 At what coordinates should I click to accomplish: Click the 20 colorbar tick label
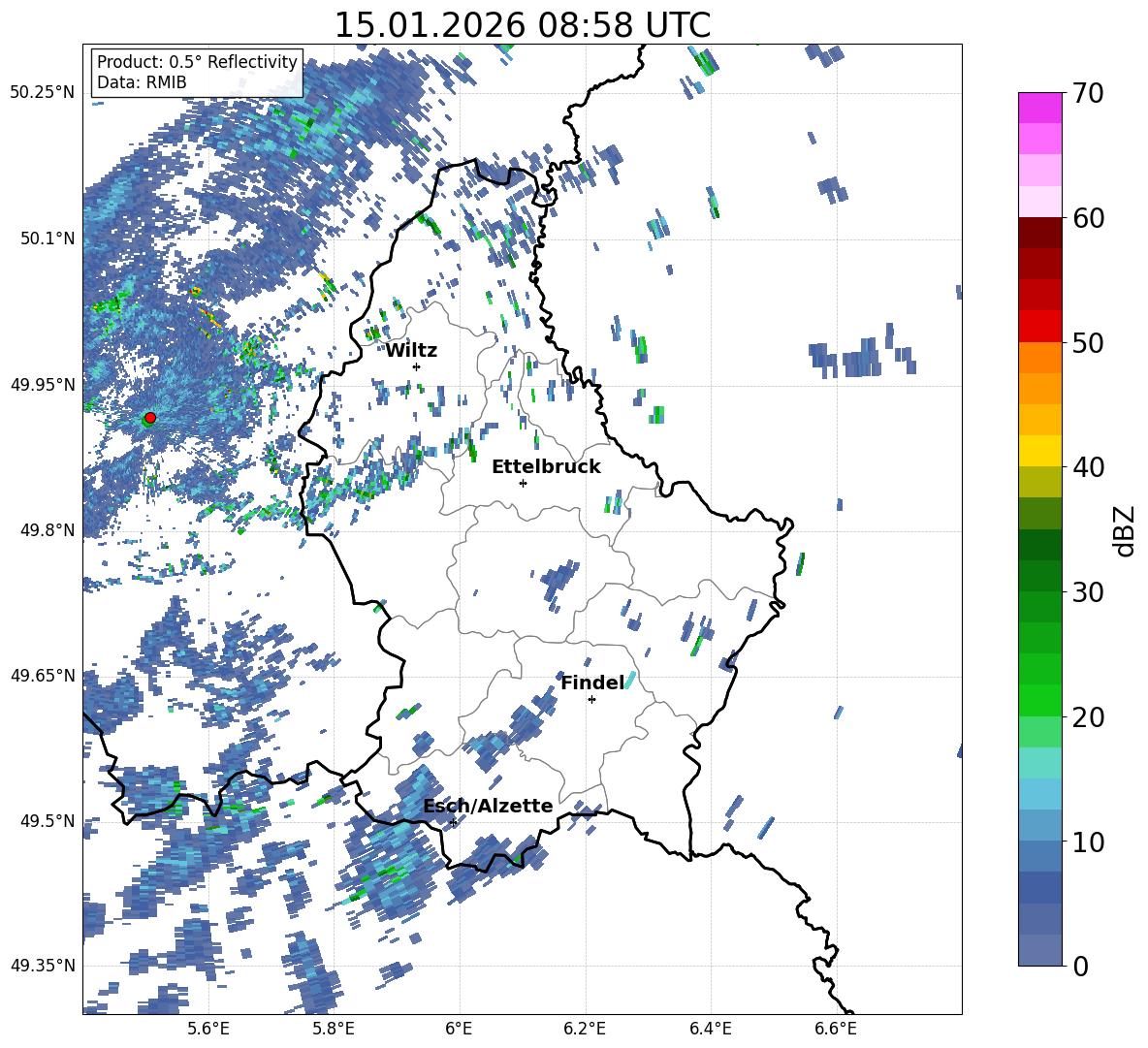(1088, 717)
